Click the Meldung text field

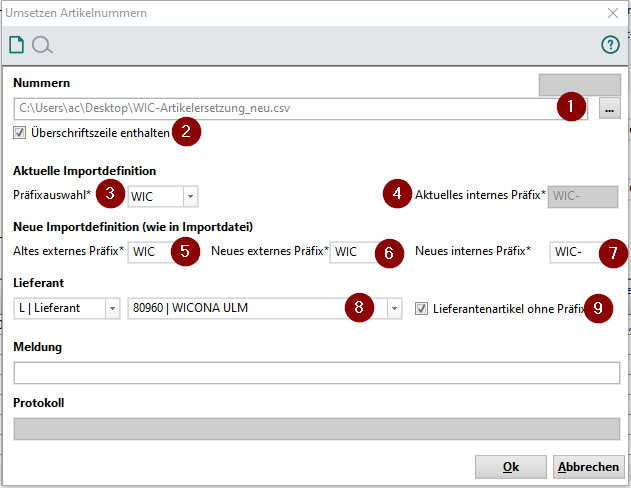point(317,373)
